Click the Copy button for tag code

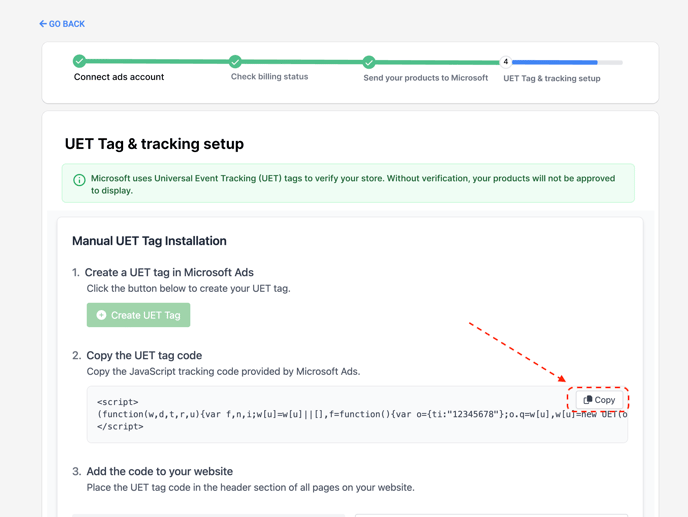(599, 400)
